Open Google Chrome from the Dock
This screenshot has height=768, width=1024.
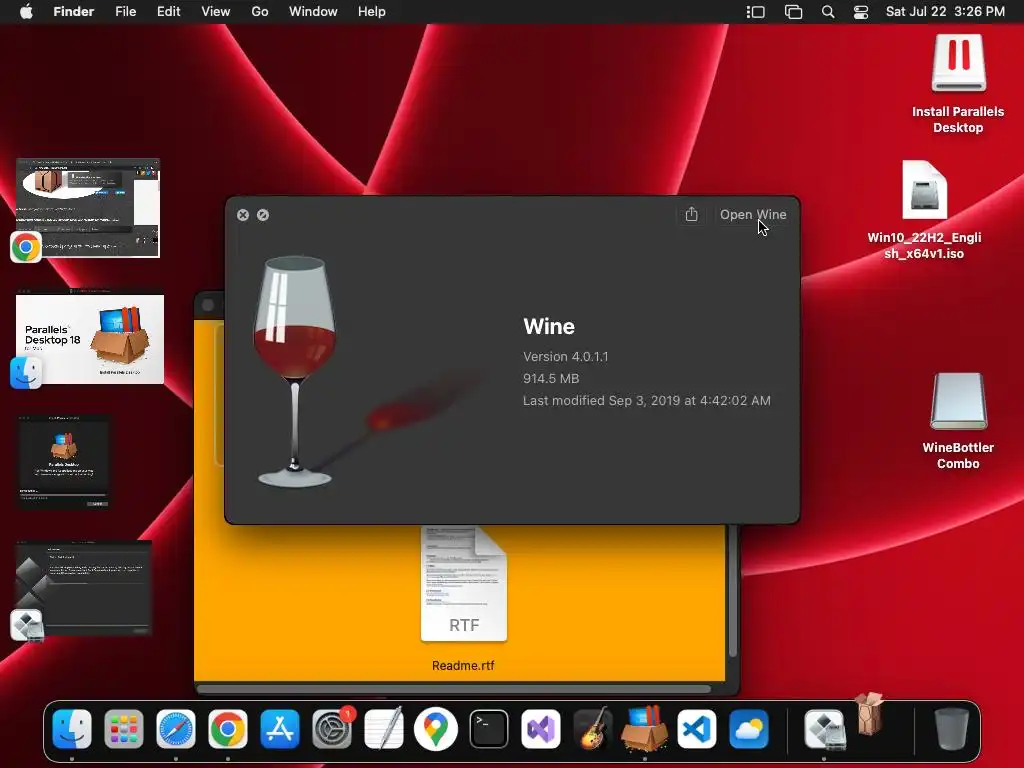click(228, 729)
